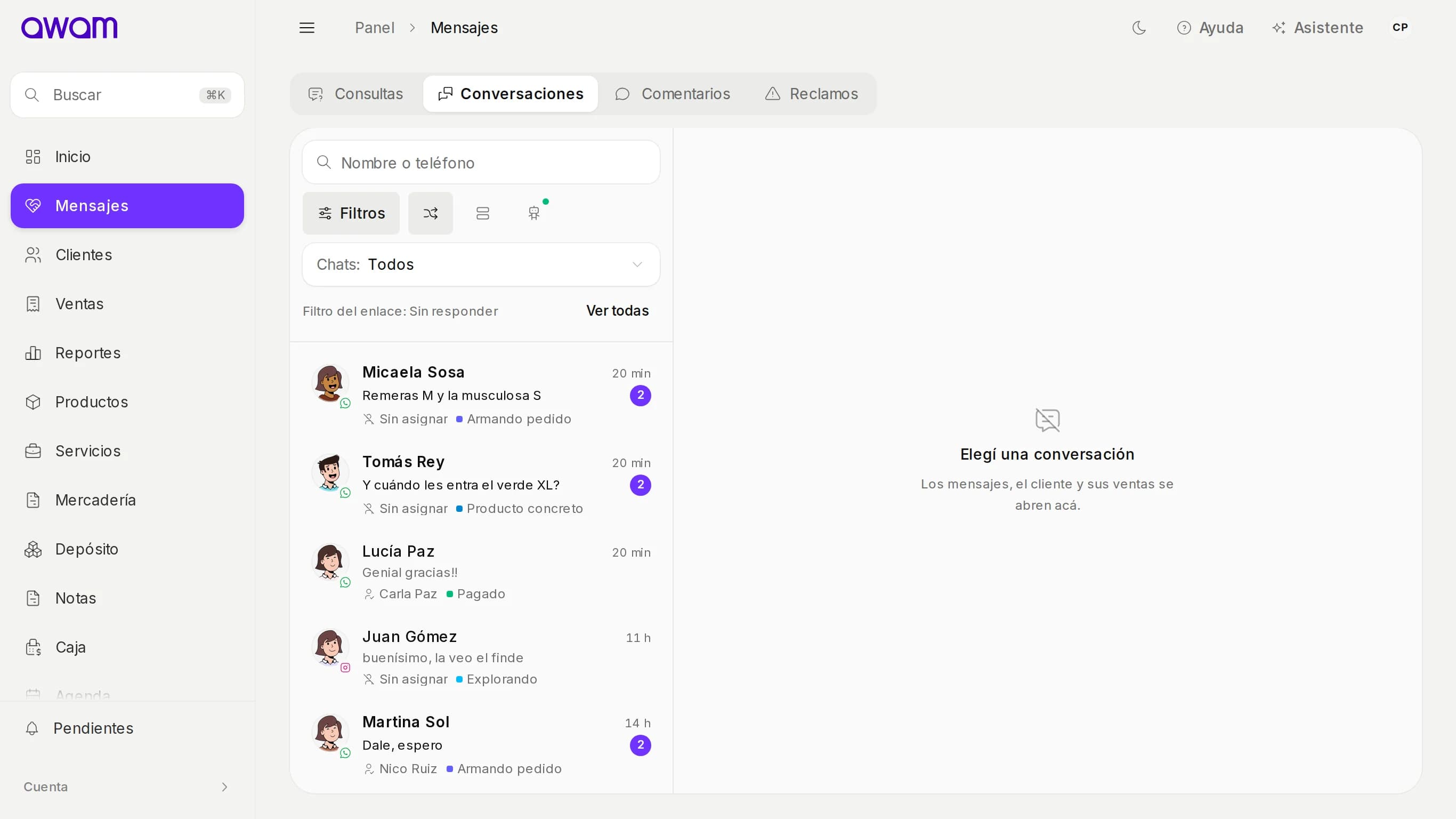Click Micaela Sosa's avatar
Image resolution: width=1456 pixels, height=819 pixels.
[x=329, y=383]
